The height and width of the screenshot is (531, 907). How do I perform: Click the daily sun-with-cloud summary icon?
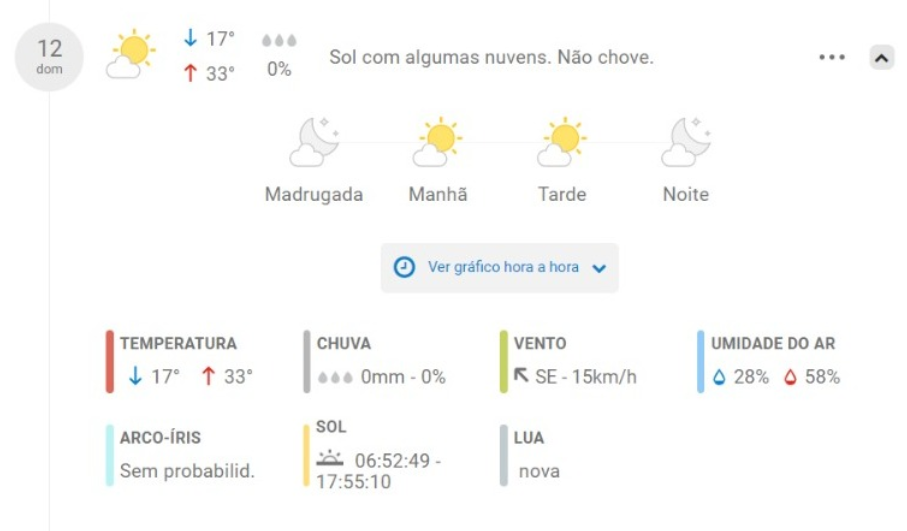(131, 54)
